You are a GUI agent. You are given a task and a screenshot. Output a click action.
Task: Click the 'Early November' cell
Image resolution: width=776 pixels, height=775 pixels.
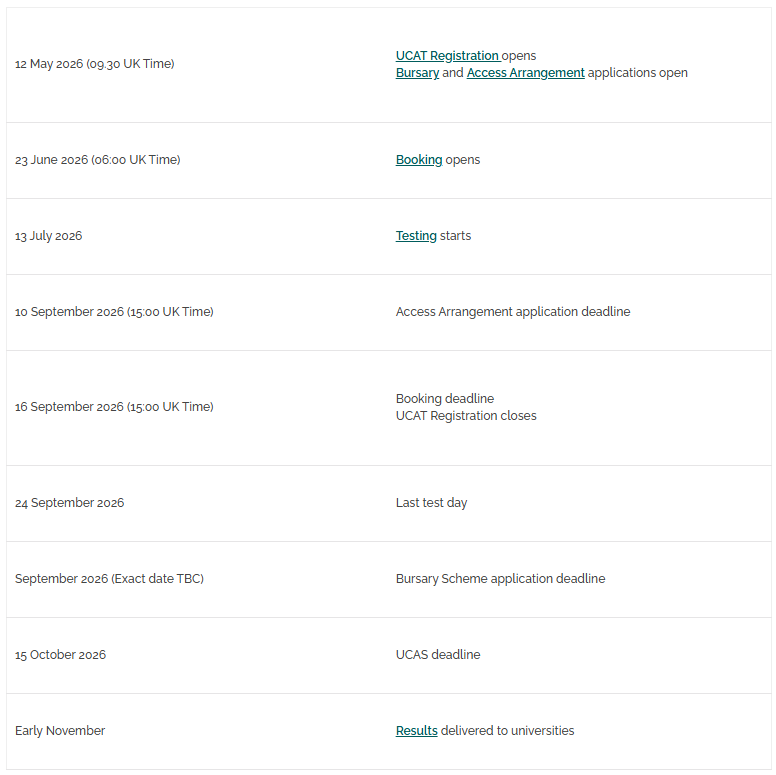coord(60,731)
